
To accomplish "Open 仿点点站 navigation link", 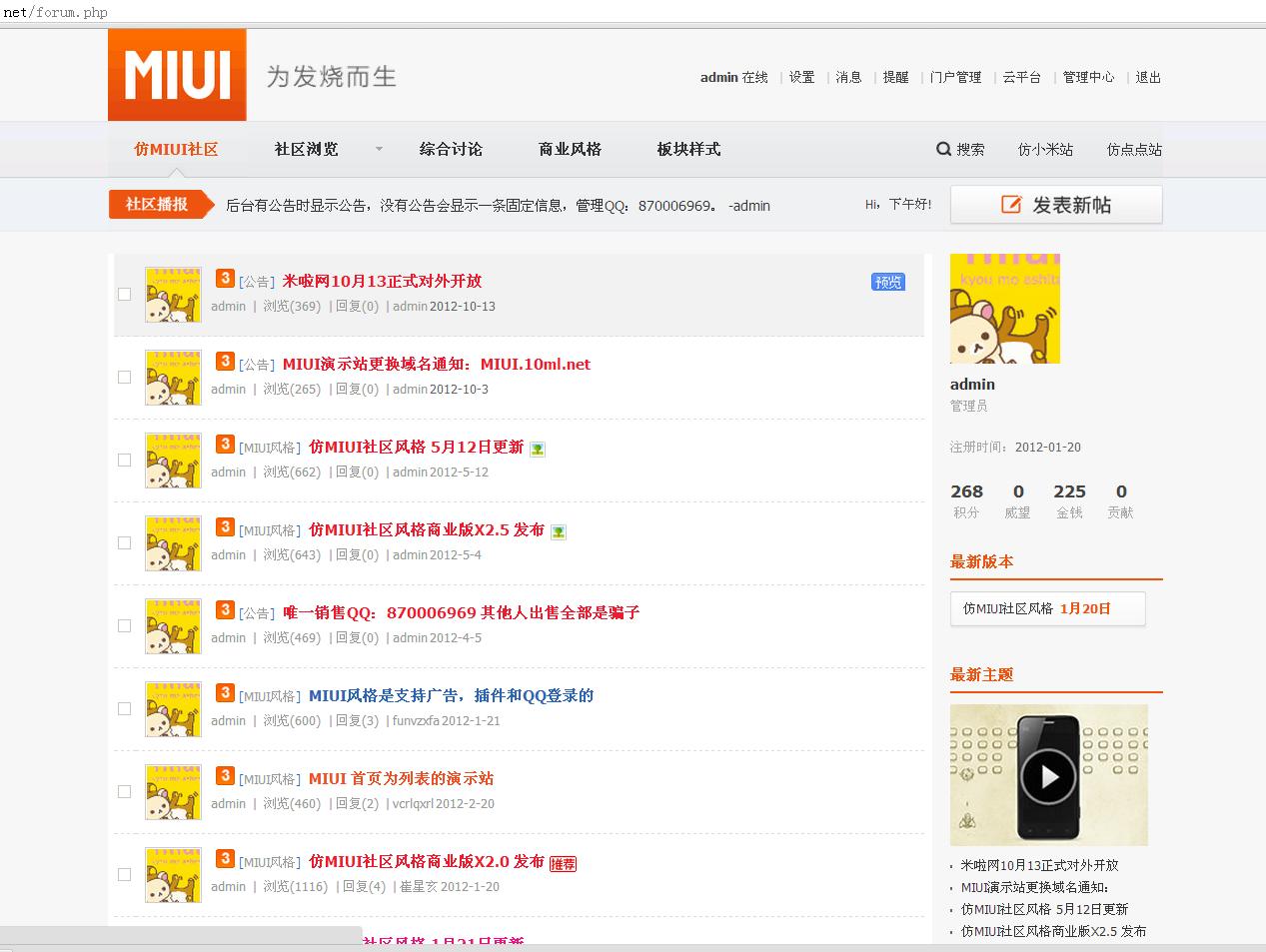I will point(1134,149).
